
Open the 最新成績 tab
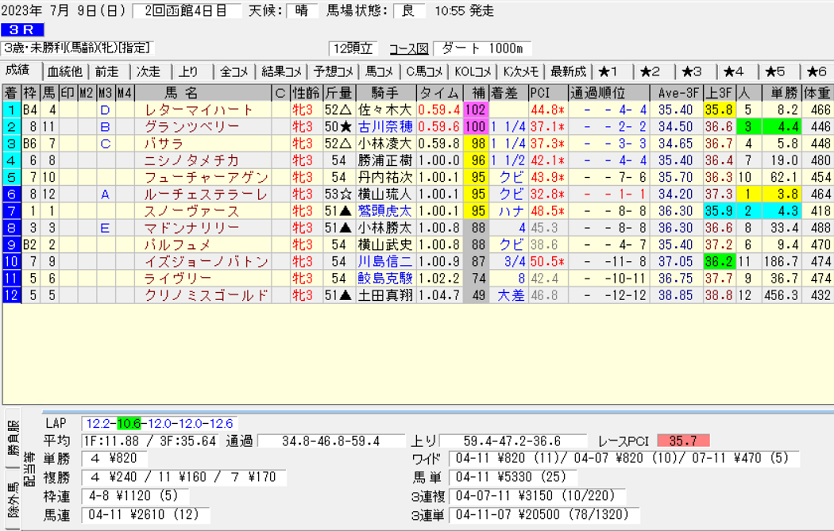tap(568, 71)
